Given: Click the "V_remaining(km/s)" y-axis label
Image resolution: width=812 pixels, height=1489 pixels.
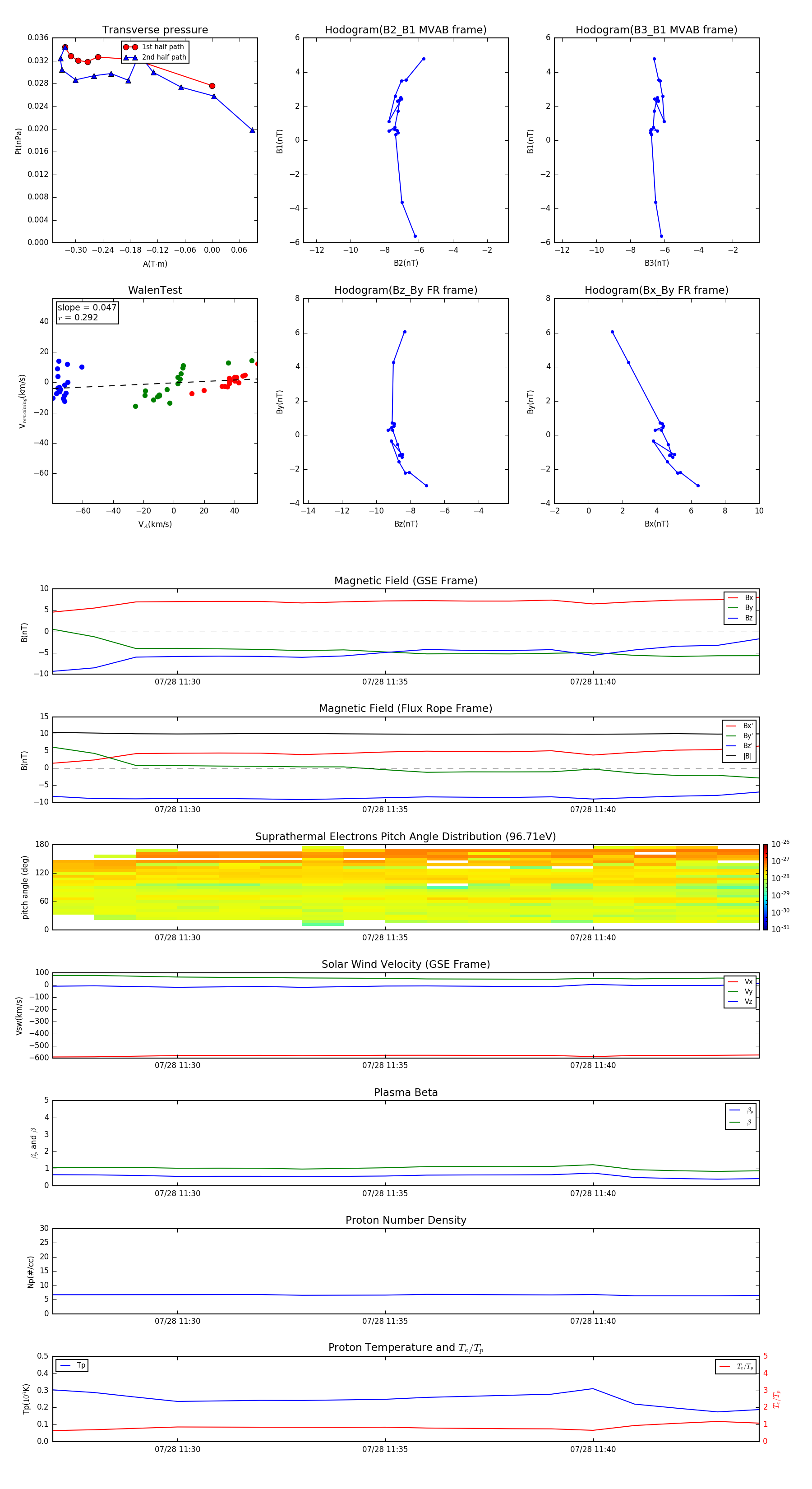Looking at the screenshot, I should 23,401.
